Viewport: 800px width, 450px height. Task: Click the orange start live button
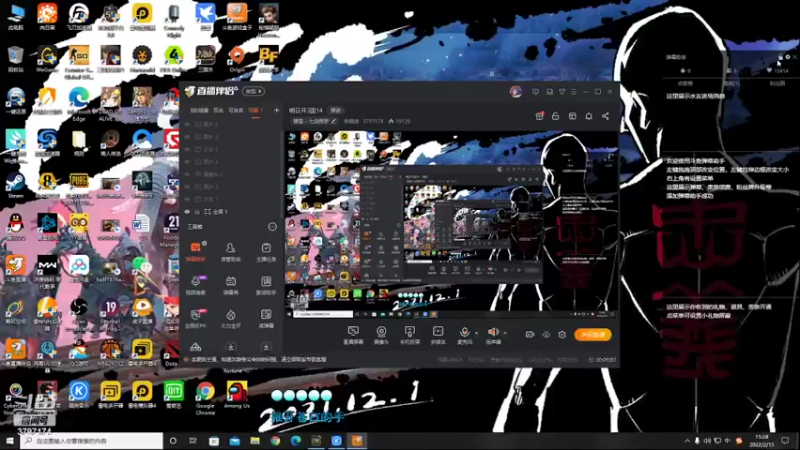(x=592, y=335)
